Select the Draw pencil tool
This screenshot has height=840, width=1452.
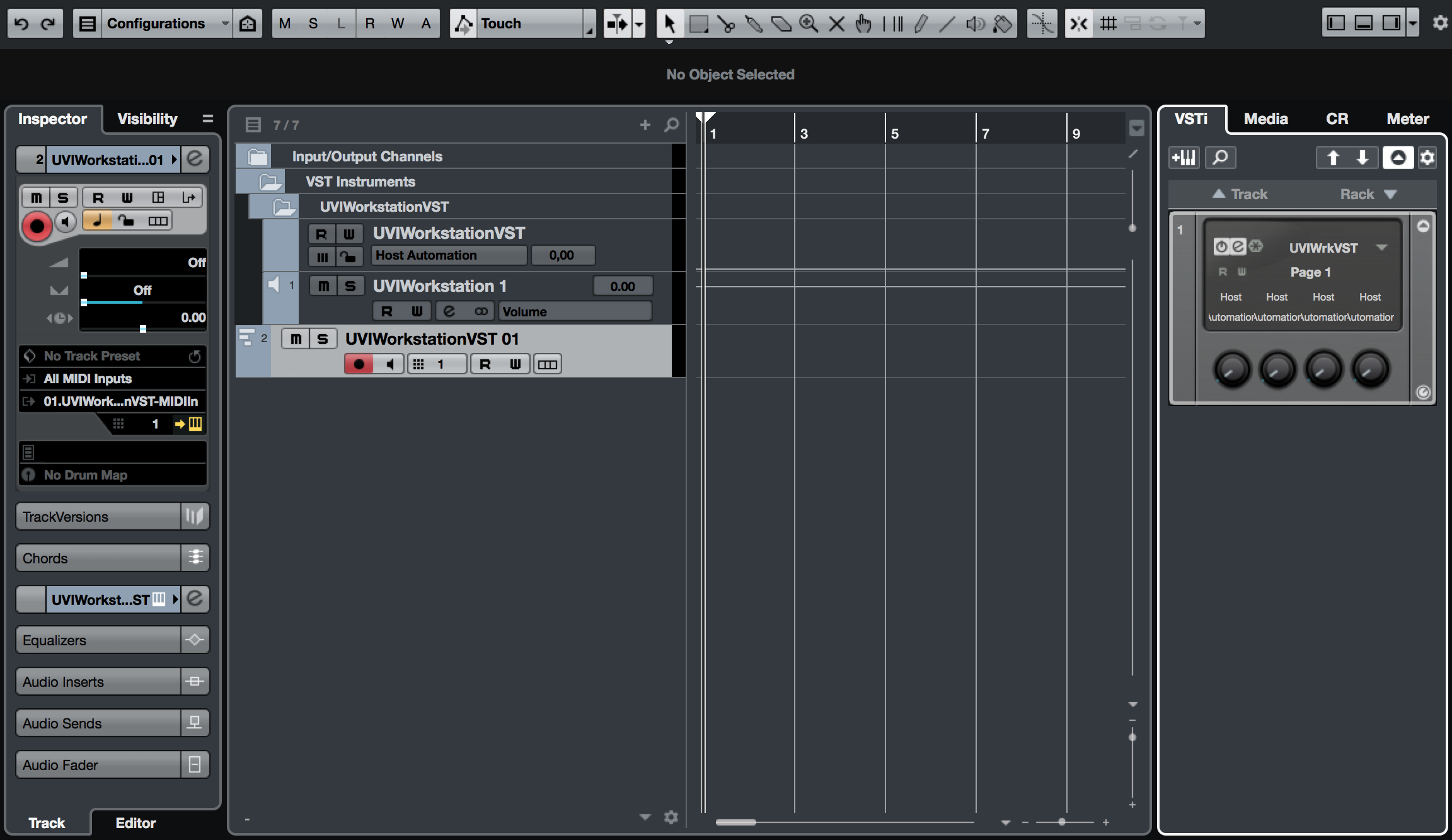[921, 24]
